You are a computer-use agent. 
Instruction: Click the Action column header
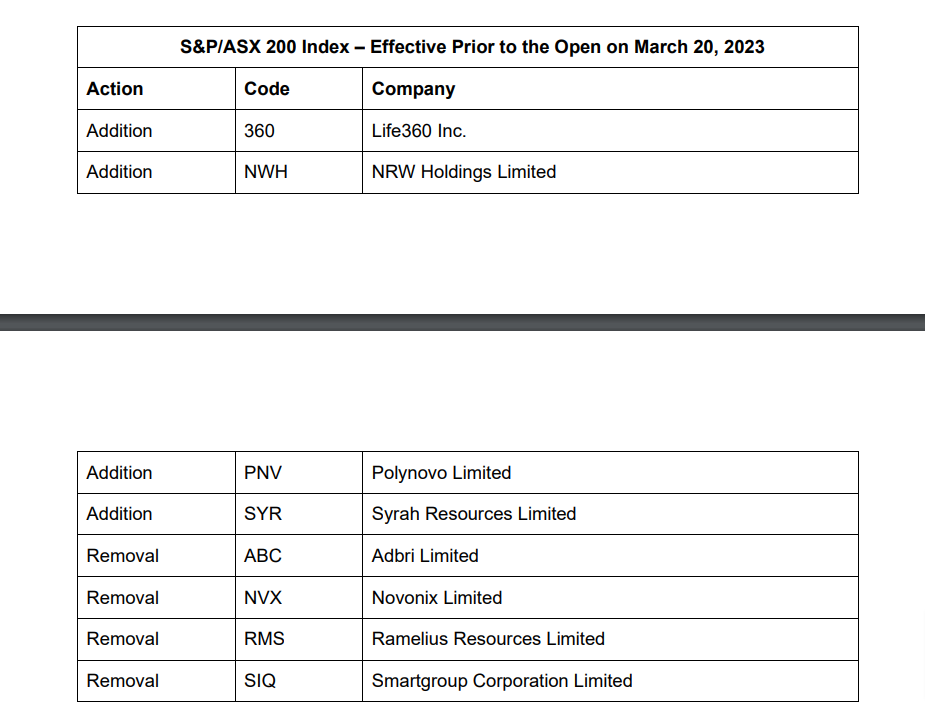115,89
